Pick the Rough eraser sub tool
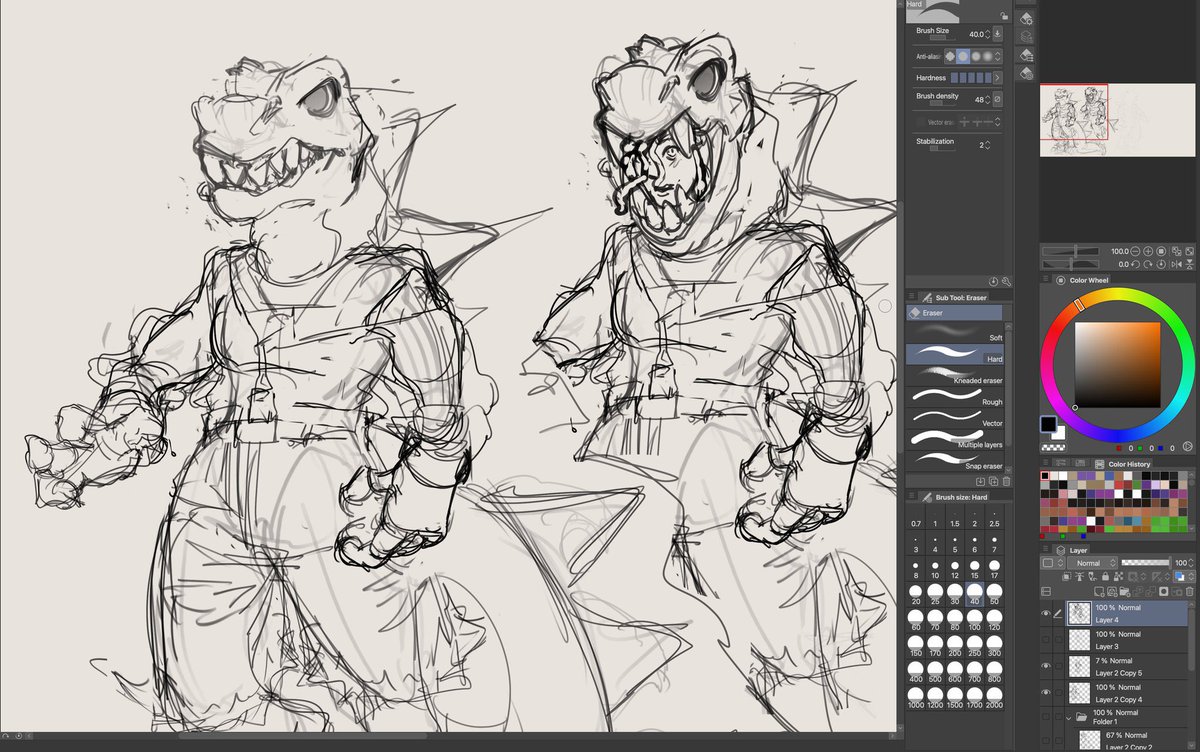 pos(956,397)
